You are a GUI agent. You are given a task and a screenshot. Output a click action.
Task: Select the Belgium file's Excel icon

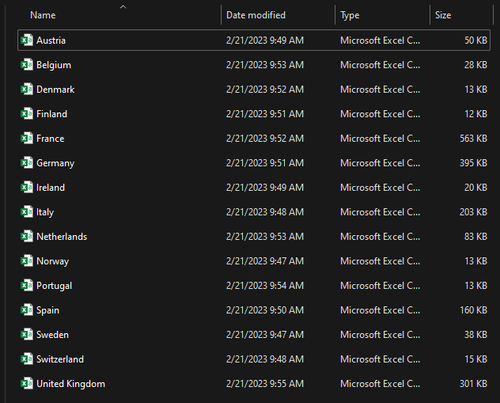pos(27,65)
